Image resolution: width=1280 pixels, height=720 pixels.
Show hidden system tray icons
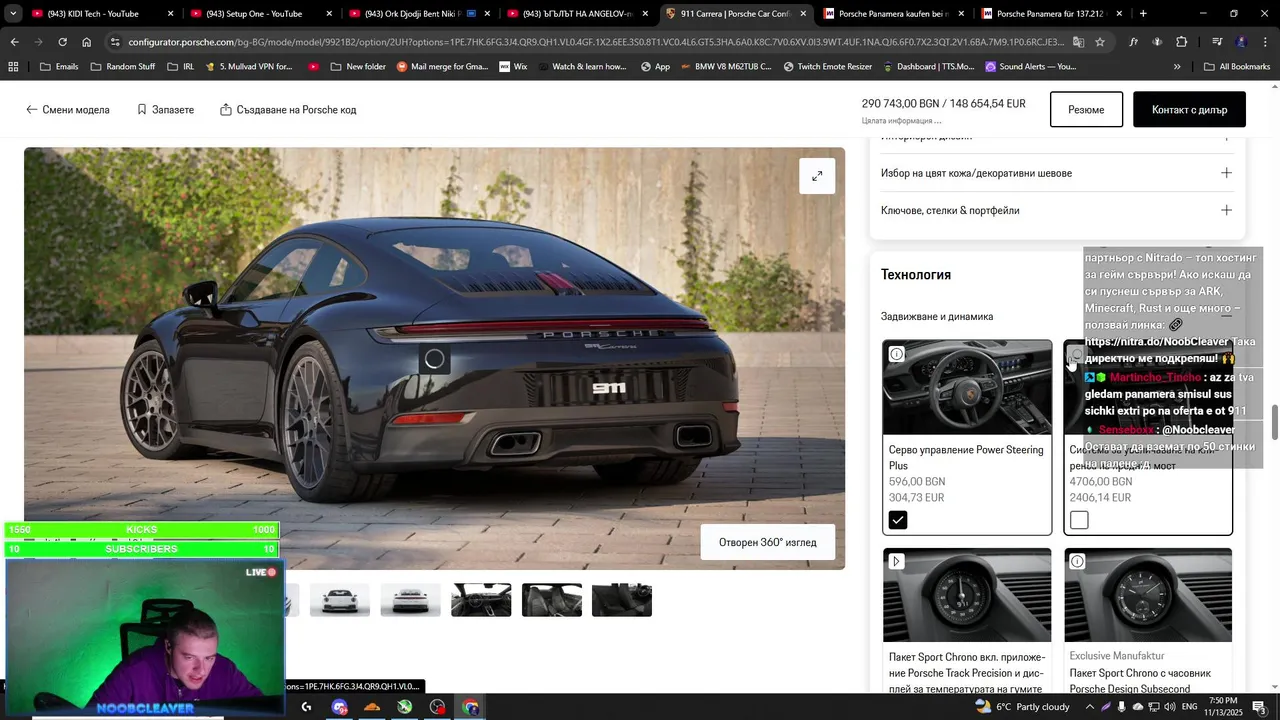click(x=1090, y=707)
